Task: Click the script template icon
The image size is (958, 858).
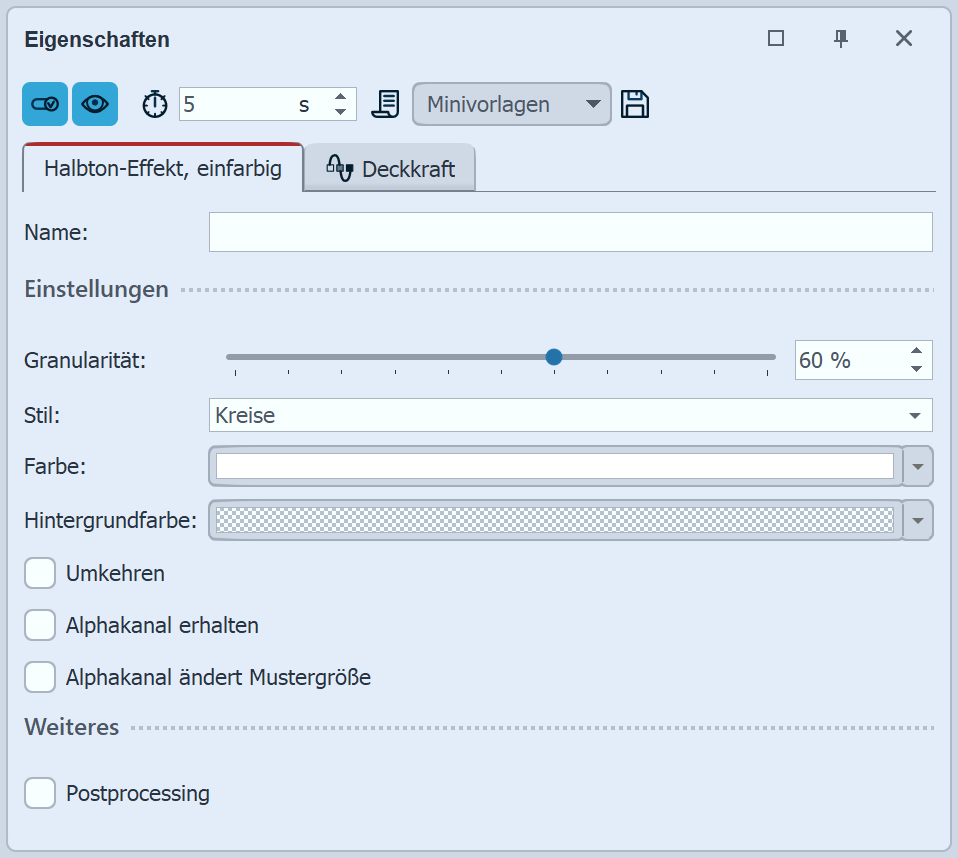Action: (x=386, y=104)
